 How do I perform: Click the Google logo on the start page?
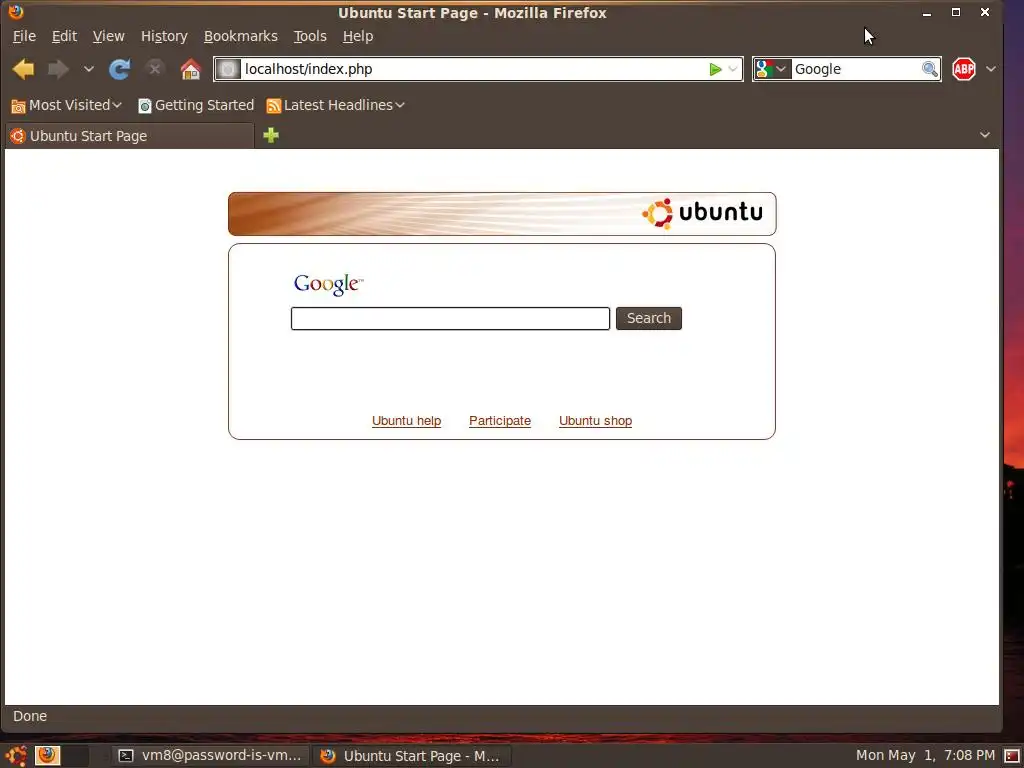click(328, 284)
